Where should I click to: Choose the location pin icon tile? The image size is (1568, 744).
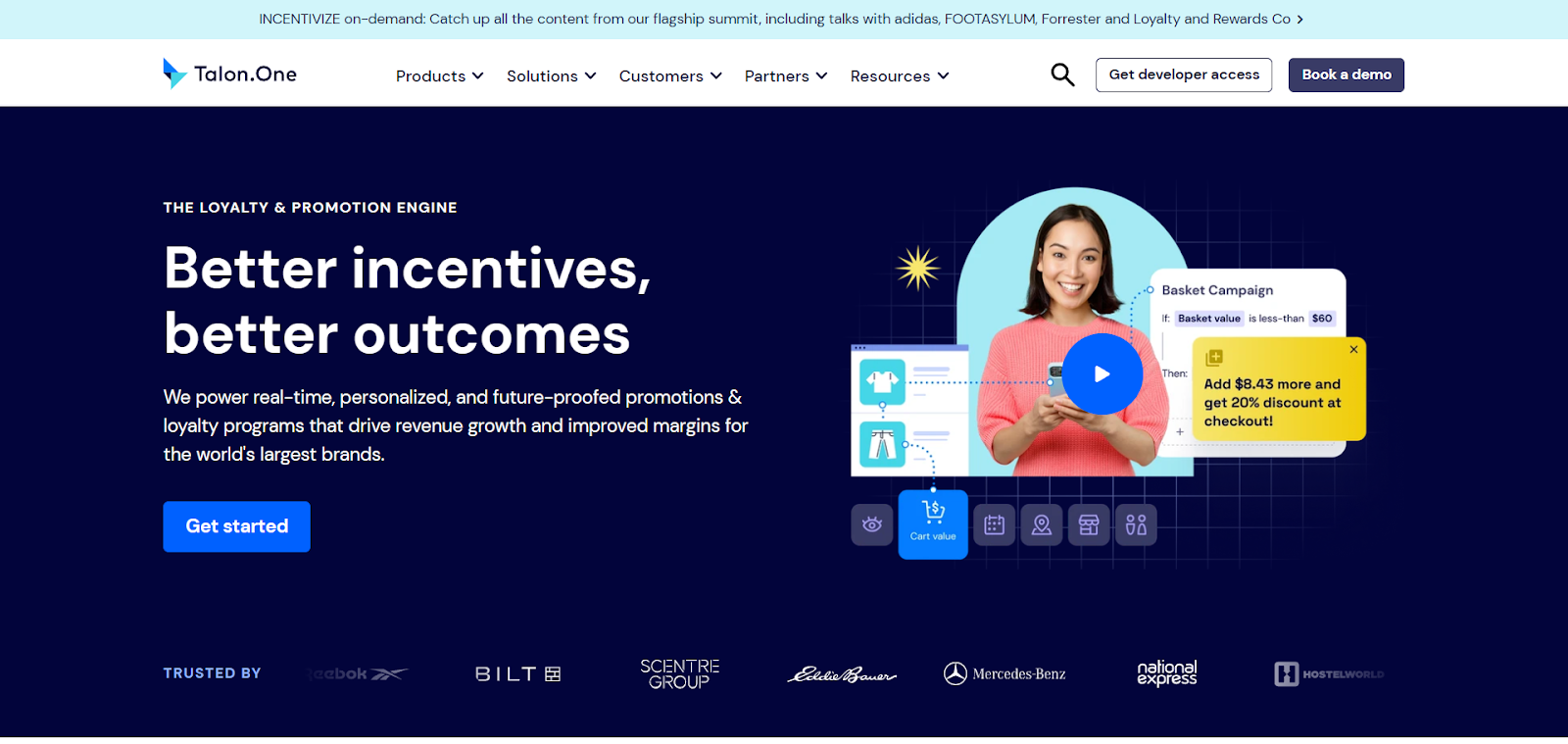pyautogui.click(x=1042, y=524)
